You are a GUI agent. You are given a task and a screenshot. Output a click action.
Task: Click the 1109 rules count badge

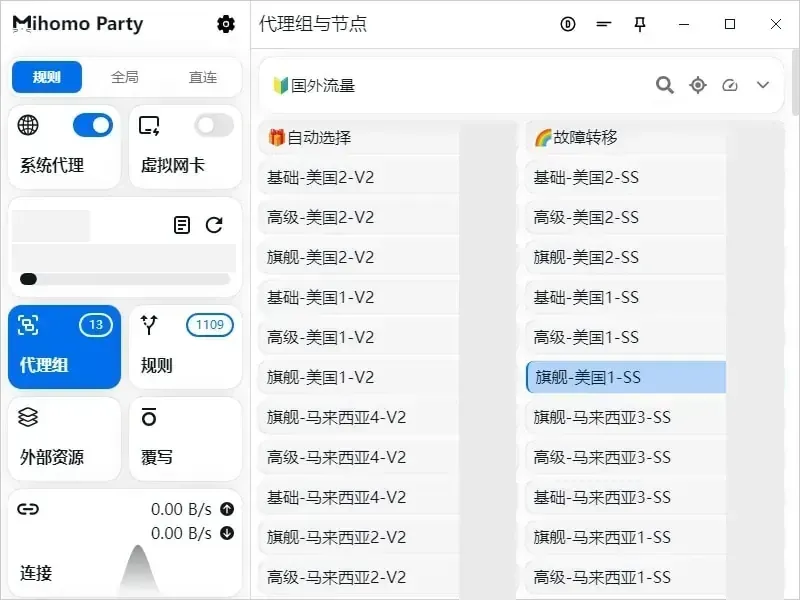click(210, 325)
